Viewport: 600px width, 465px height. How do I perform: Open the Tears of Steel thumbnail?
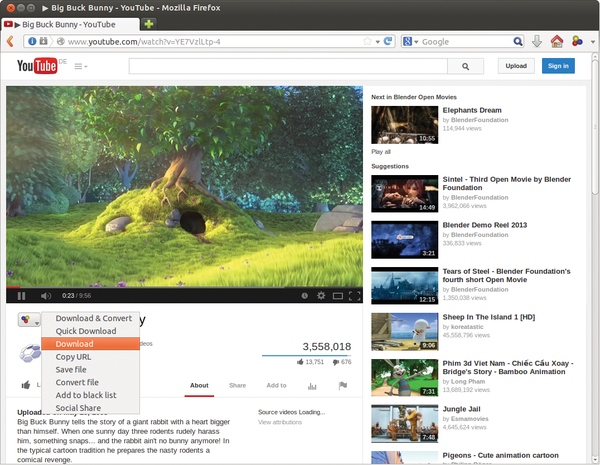coord(404,286)
